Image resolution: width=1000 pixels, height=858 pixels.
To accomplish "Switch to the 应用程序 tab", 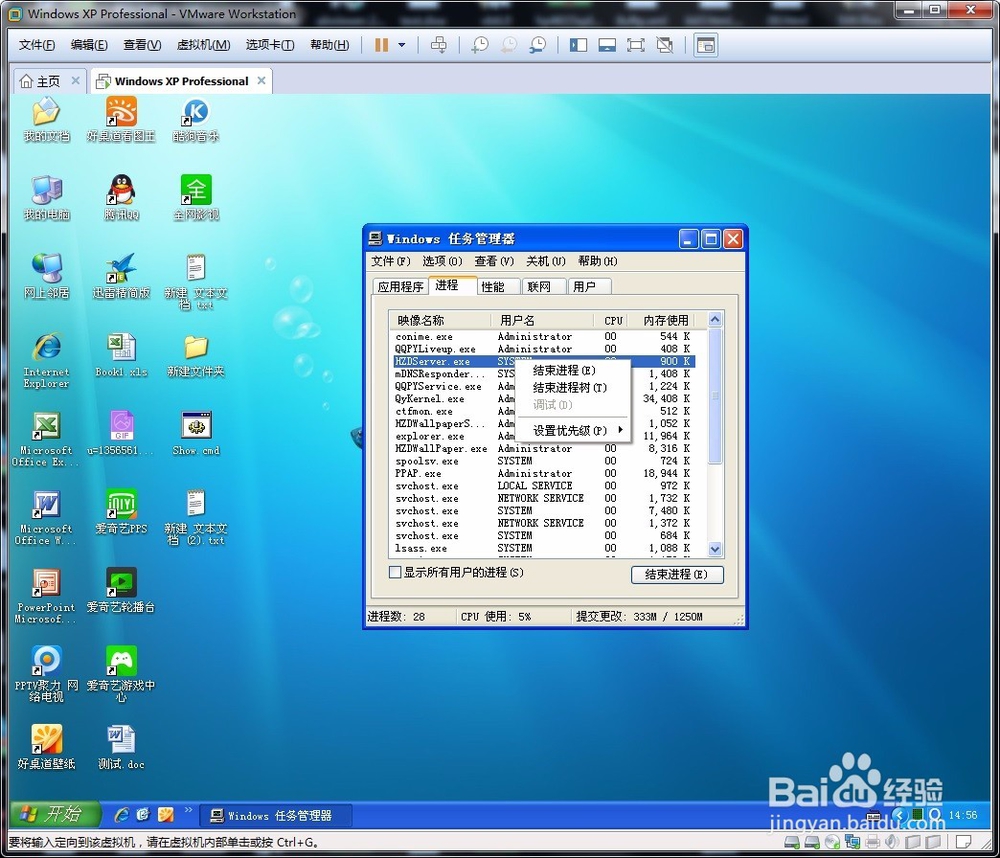I will point(401,286).
